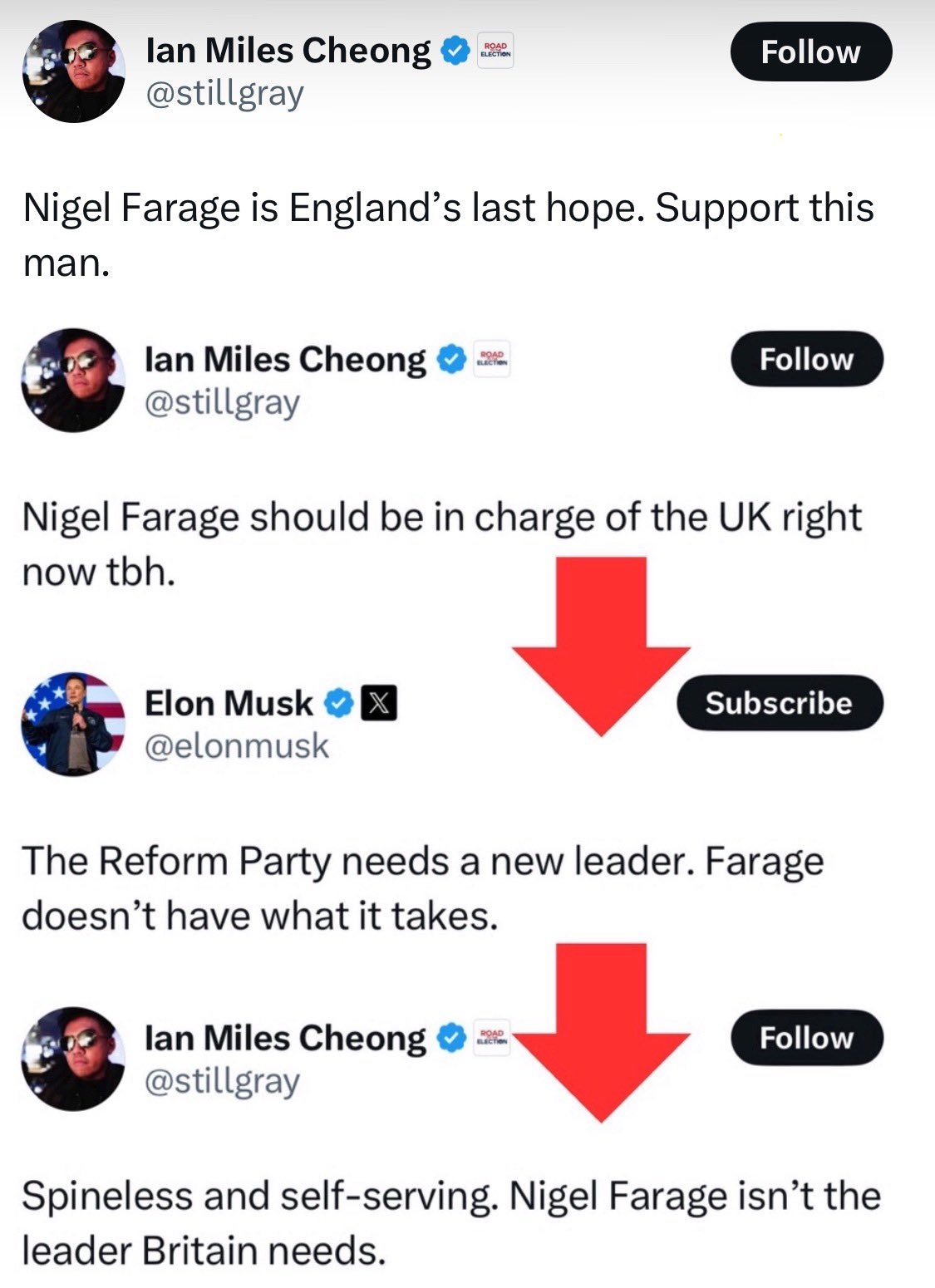Open Ian Miles Cheong's avatar in the second tweet
This screenshot has width=935, height=1288.
pyautogui.click(x=73, y=380)
